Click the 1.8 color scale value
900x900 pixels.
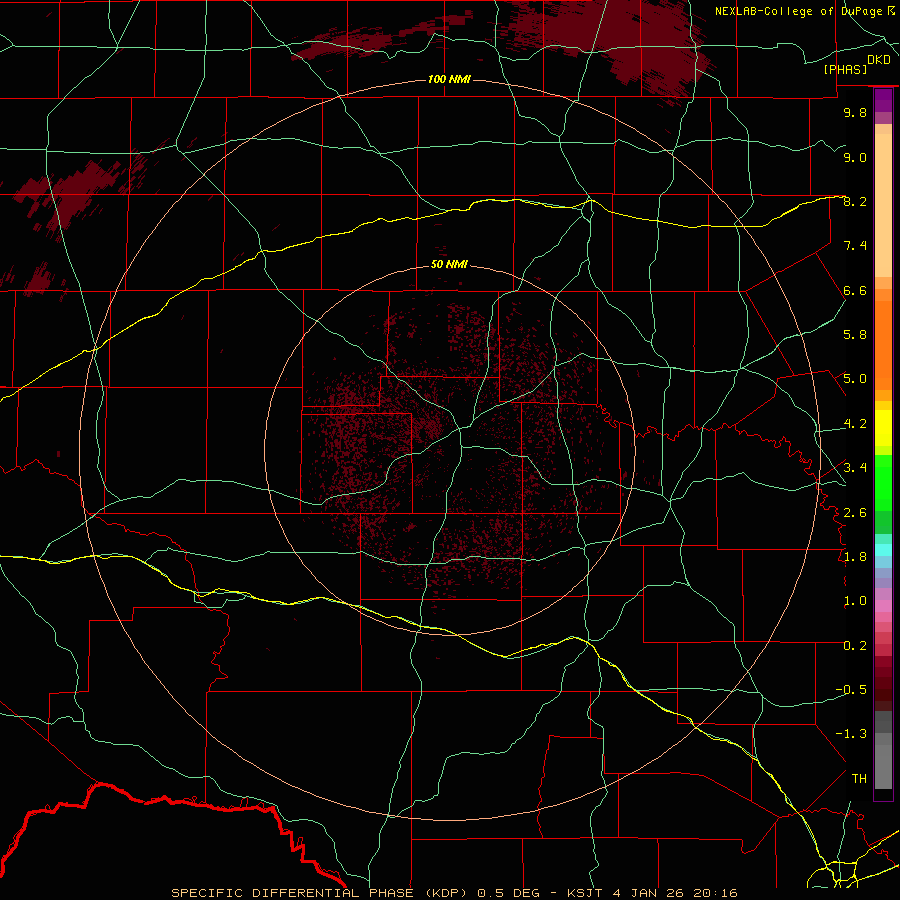coord(855,557)
